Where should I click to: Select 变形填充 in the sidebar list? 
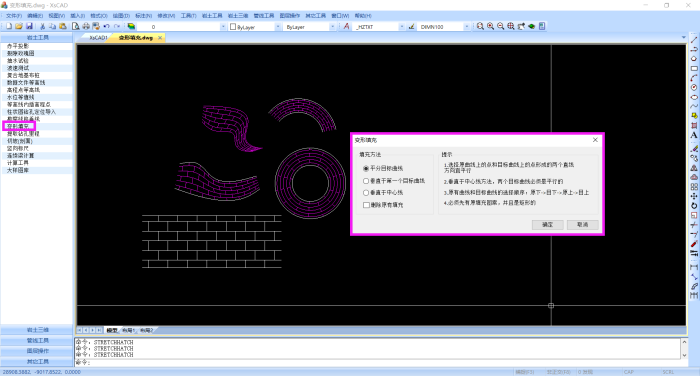click(19, 126)
